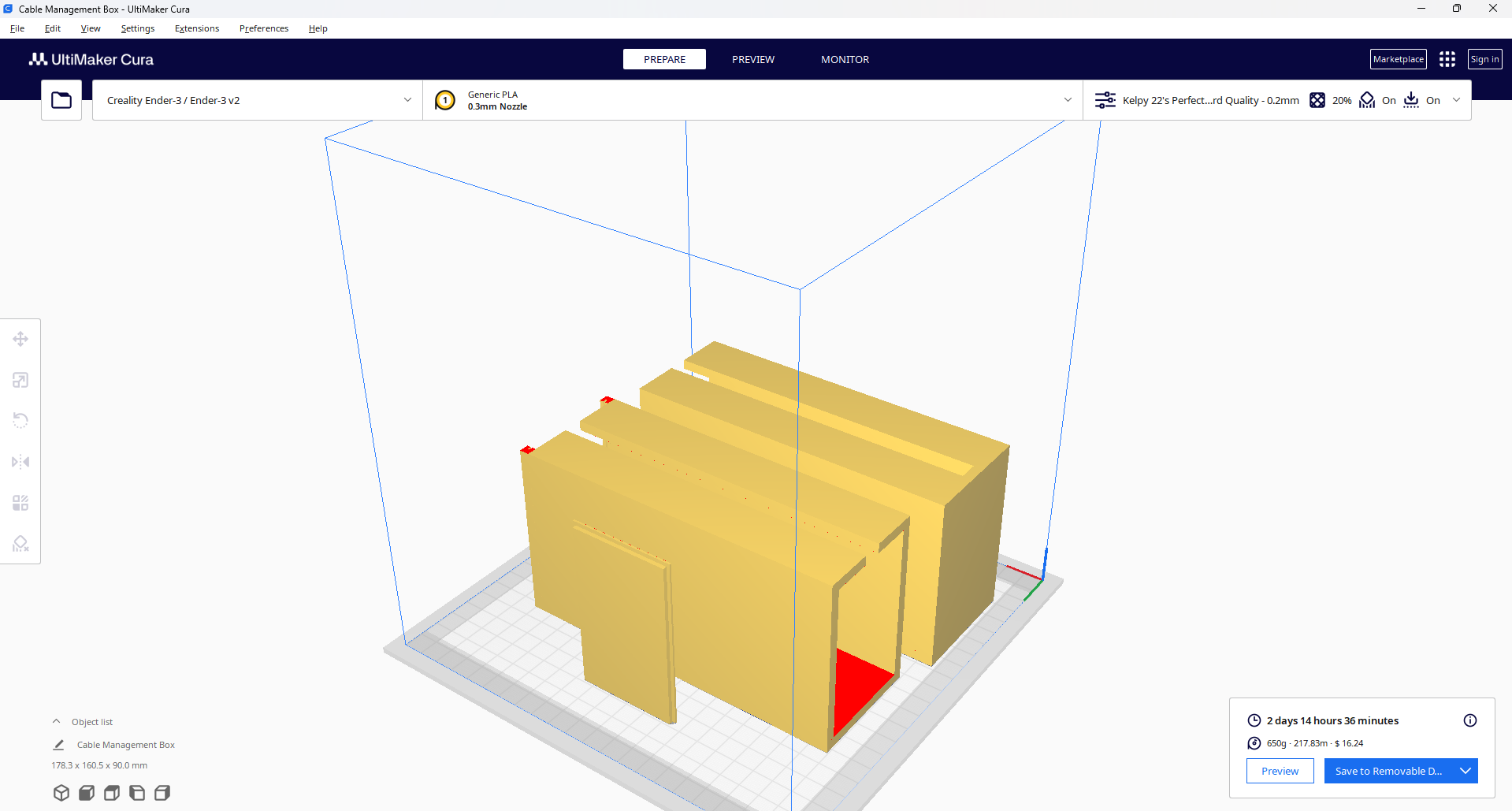The width and height of the screenshot is (1512, 811).
Task: Select the PREPARE stage
Action: (664, 59)
